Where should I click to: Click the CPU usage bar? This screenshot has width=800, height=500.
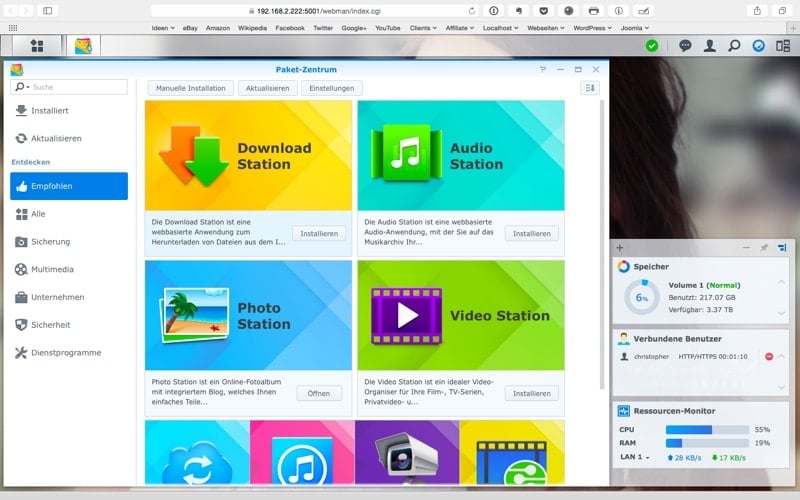[707, 430]
